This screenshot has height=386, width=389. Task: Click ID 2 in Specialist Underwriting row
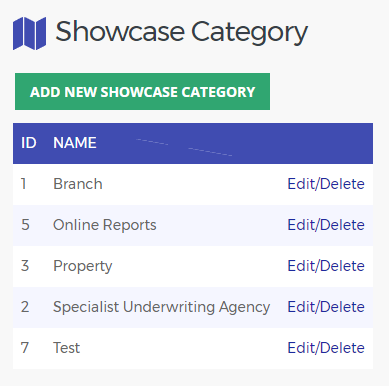pos(25,307)
